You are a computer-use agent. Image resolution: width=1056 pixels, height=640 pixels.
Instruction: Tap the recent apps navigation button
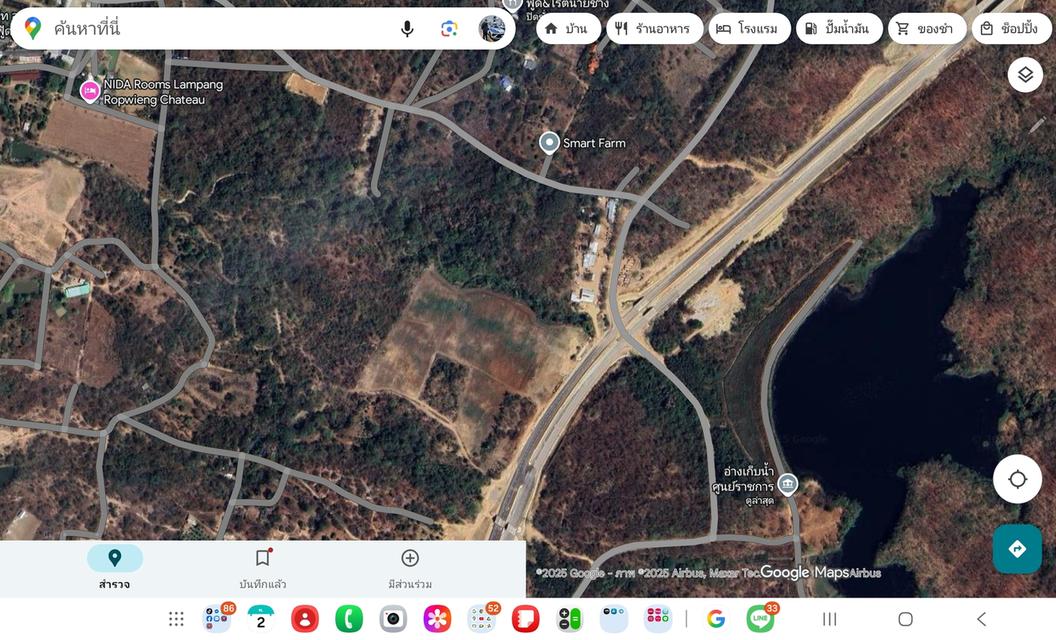tap(830, 618)
